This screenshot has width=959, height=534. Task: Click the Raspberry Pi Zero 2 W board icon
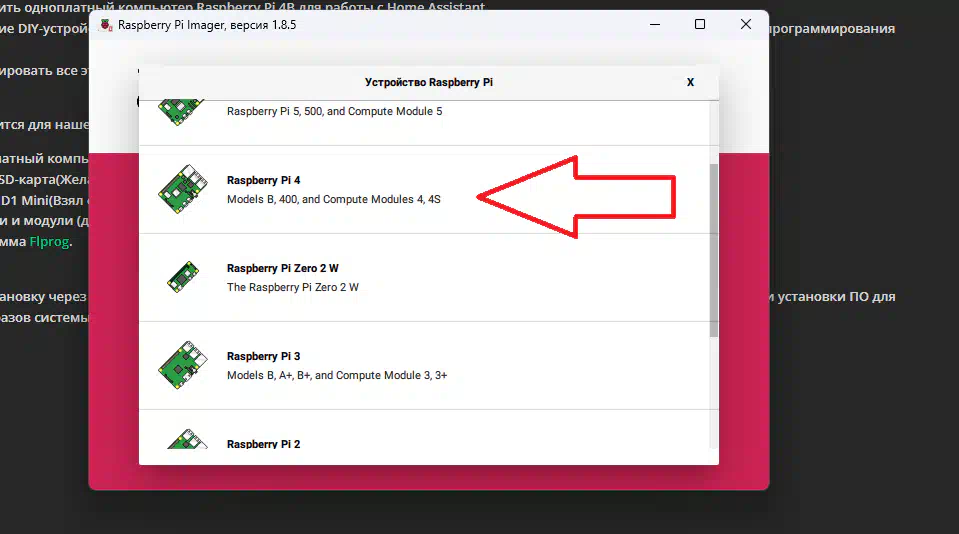tap(183, 277)
